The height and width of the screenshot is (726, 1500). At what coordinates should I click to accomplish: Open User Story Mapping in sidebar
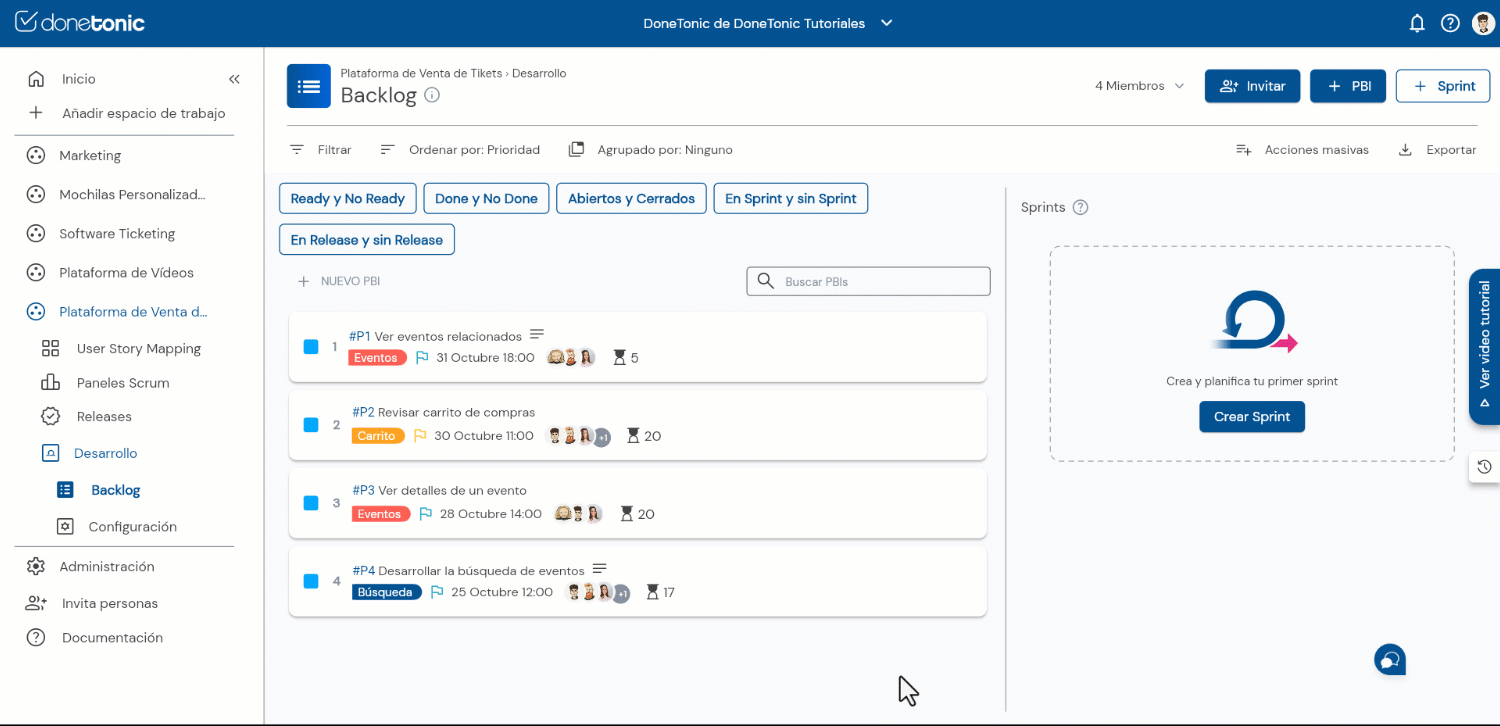click(138, 348)
